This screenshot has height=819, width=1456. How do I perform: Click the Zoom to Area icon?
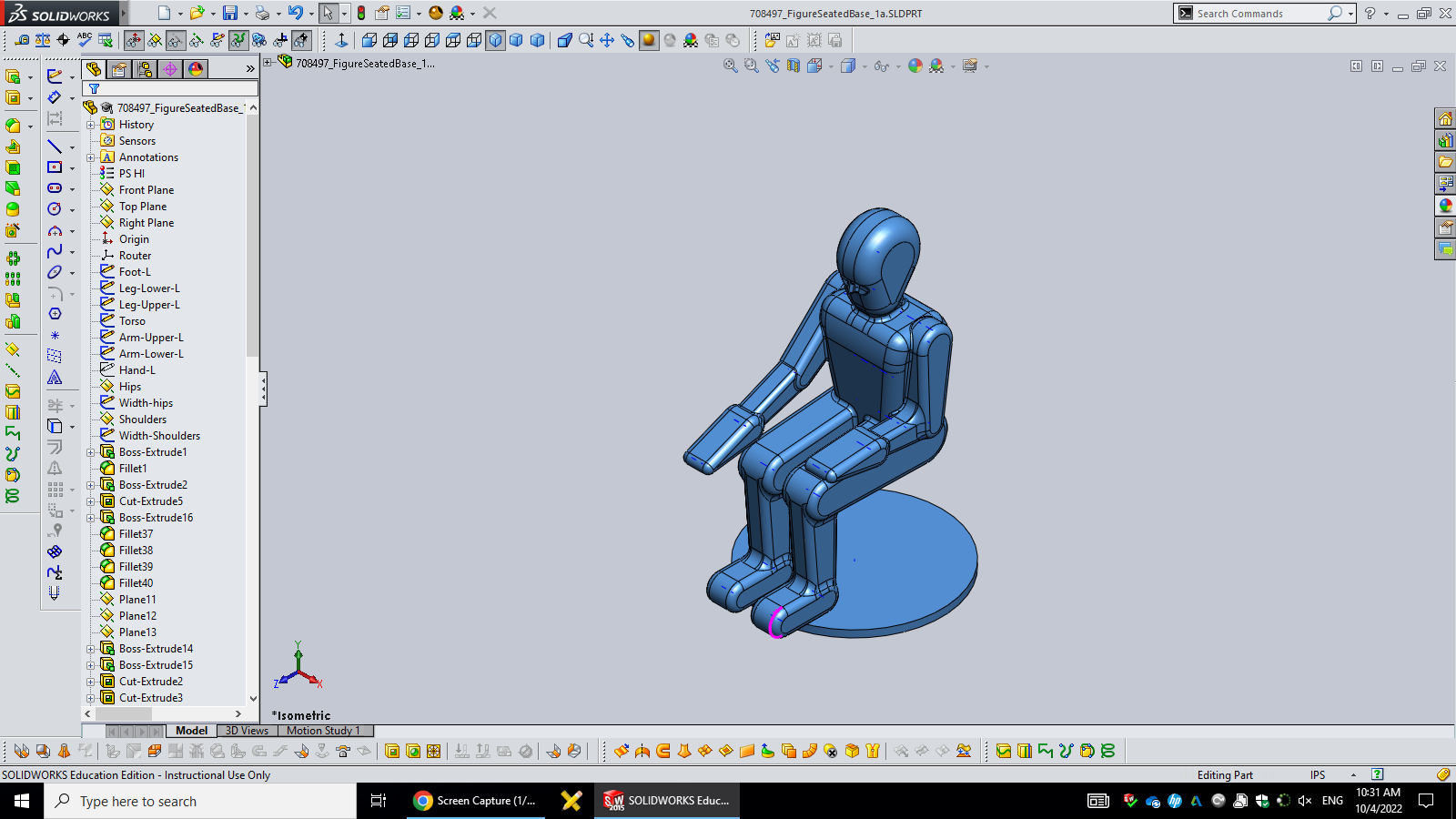(x=751, y=66)
